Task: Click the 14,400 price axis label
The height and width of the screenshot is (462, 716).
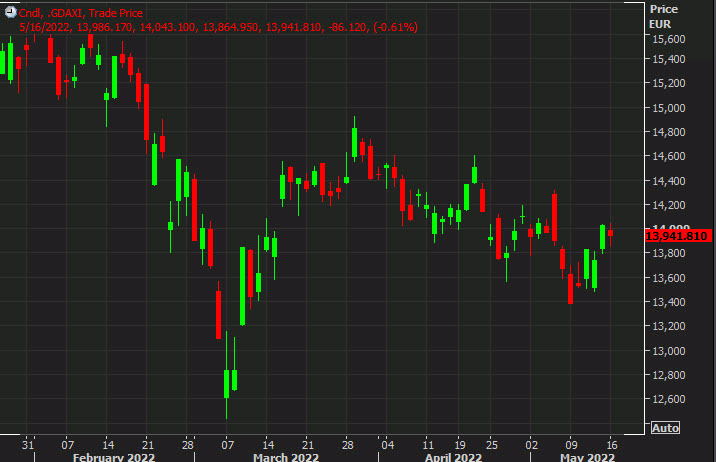Action: click(x=669, y=181)
